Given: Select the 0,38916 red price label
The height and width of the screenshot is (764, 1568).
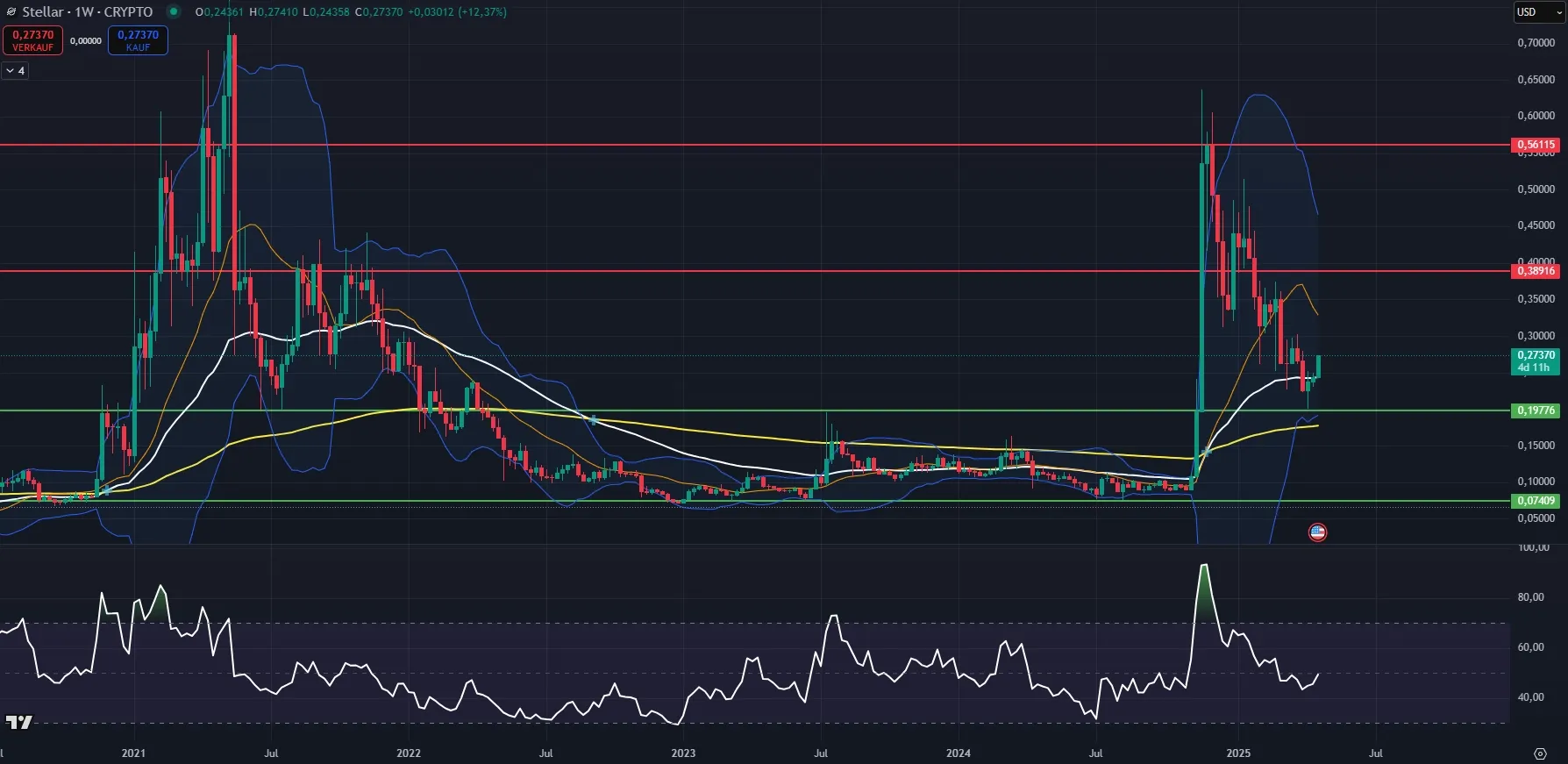Looking at the screenshot, I should tap(1536, 271).
